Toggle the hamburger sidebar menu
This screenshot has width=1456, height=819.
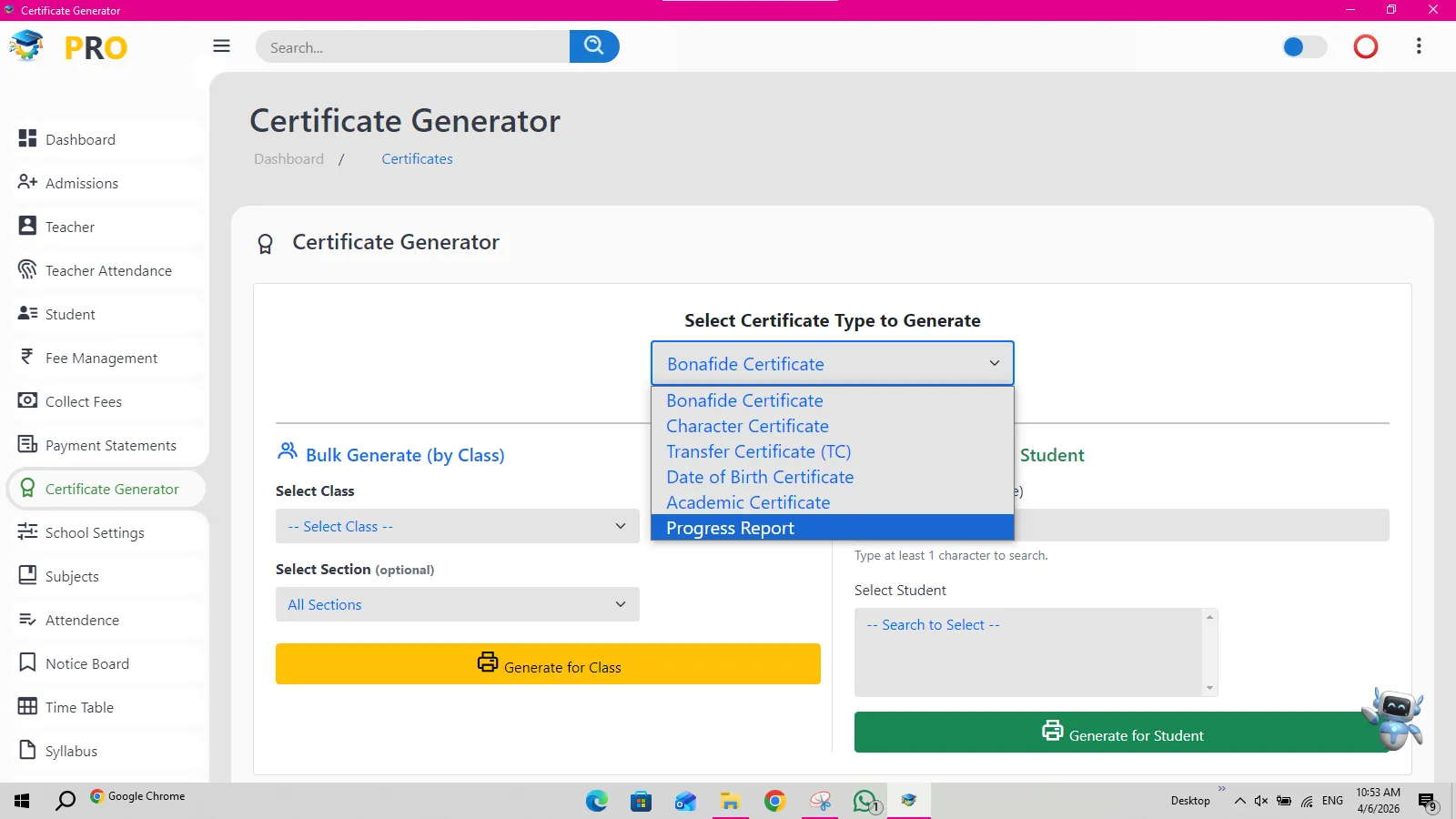tap(221, 46)
